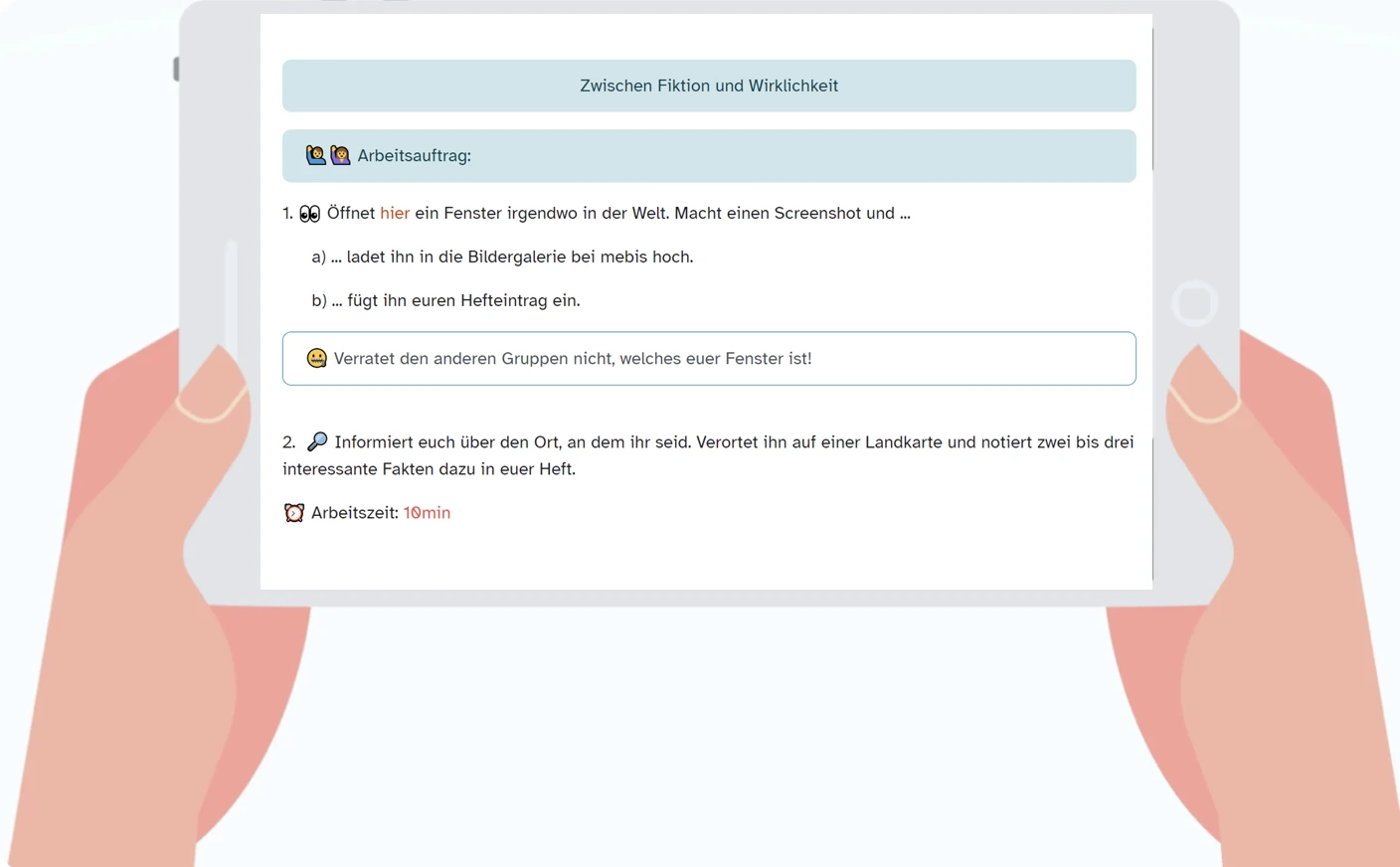Screen dimensions: 1400x867
Task: Open the red "hier" link
Action: (394, 213)
